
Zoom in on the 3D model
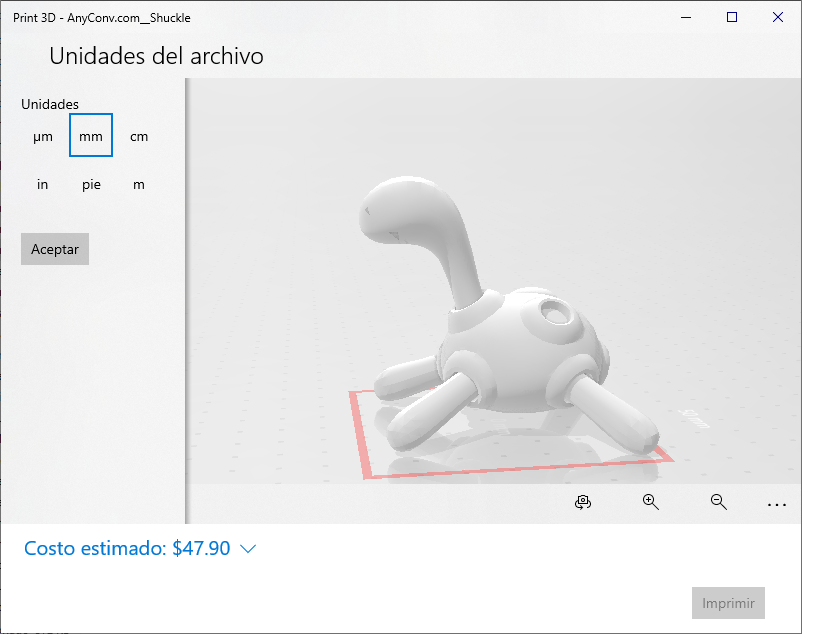pos(650,502)
